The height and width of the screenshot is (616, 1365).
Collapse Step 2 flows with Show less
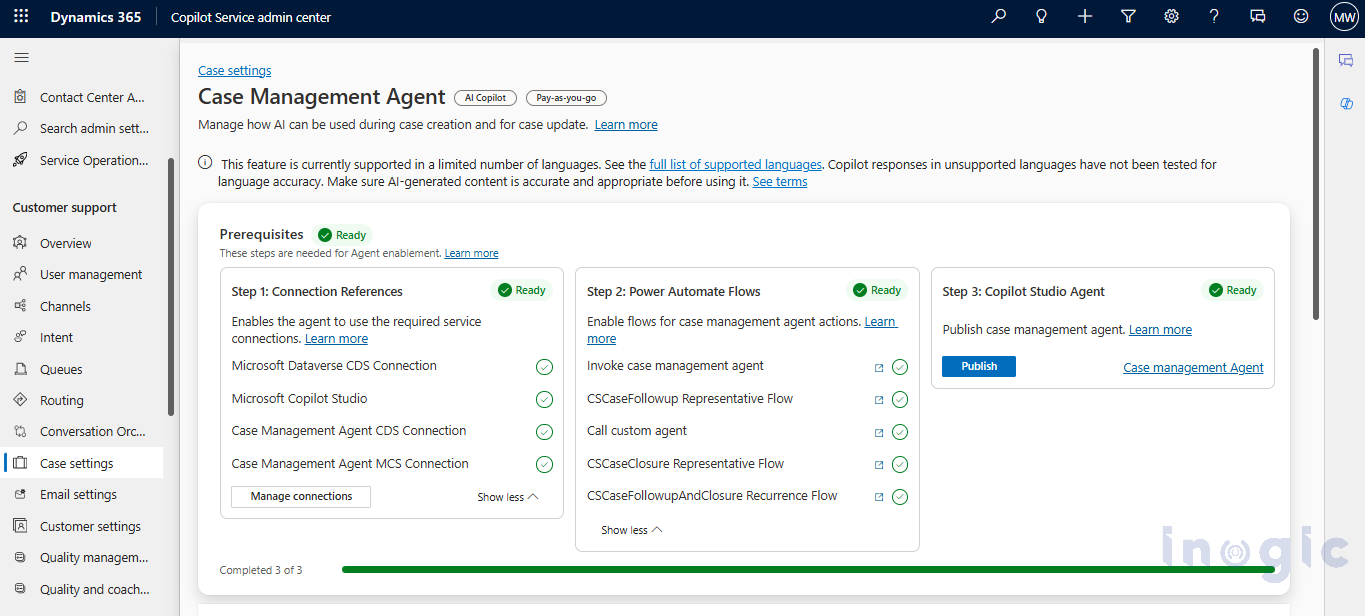pos(632,530)
